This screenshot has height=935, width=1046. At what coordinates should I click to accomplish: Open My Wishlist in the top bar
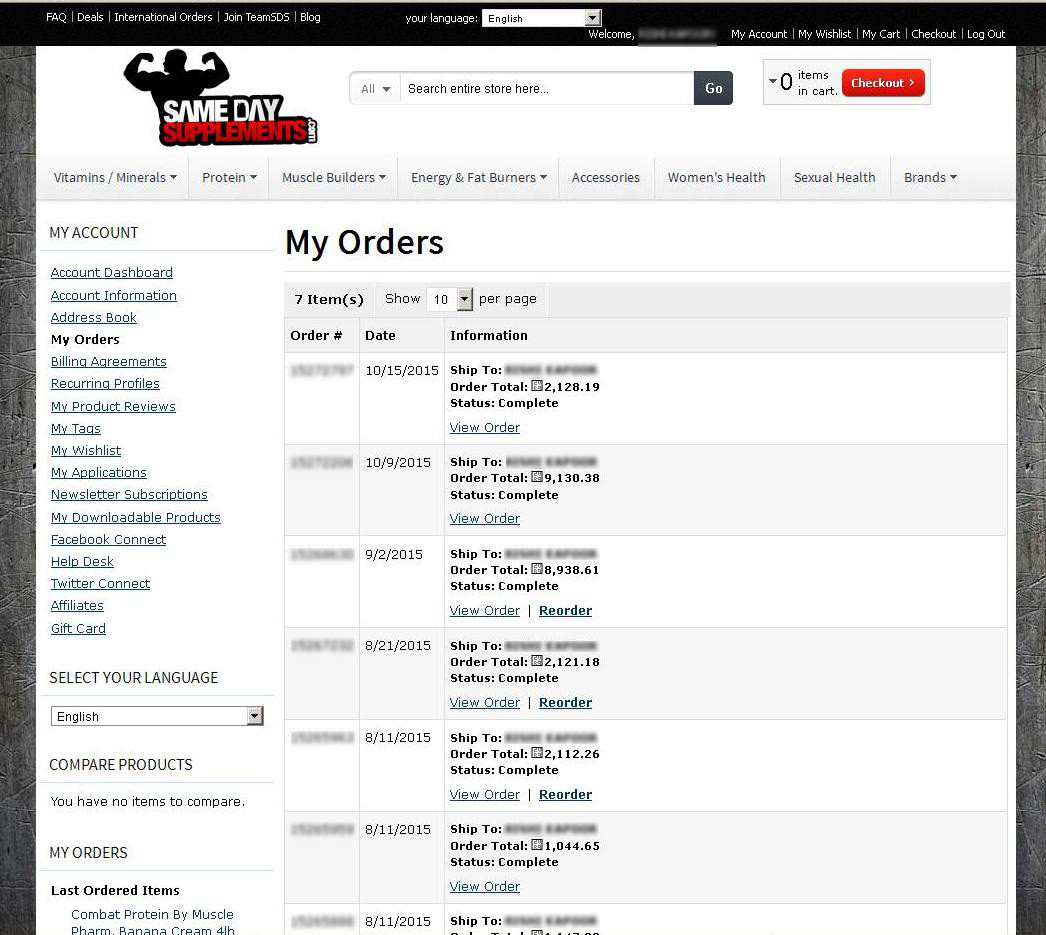825,34
